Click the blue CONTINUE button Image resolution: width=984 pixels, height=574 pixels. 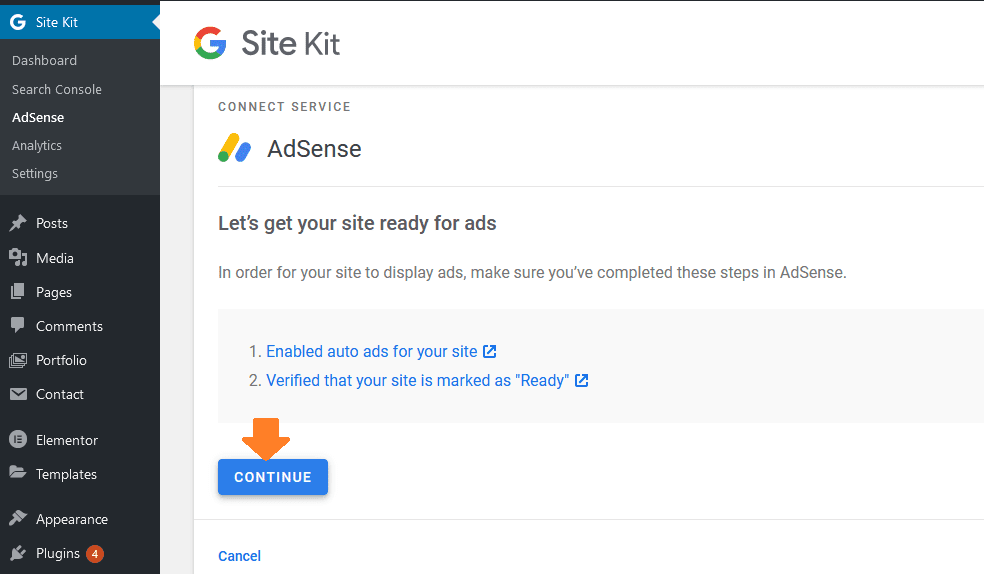pyautogui.click(x=273, y=477)
